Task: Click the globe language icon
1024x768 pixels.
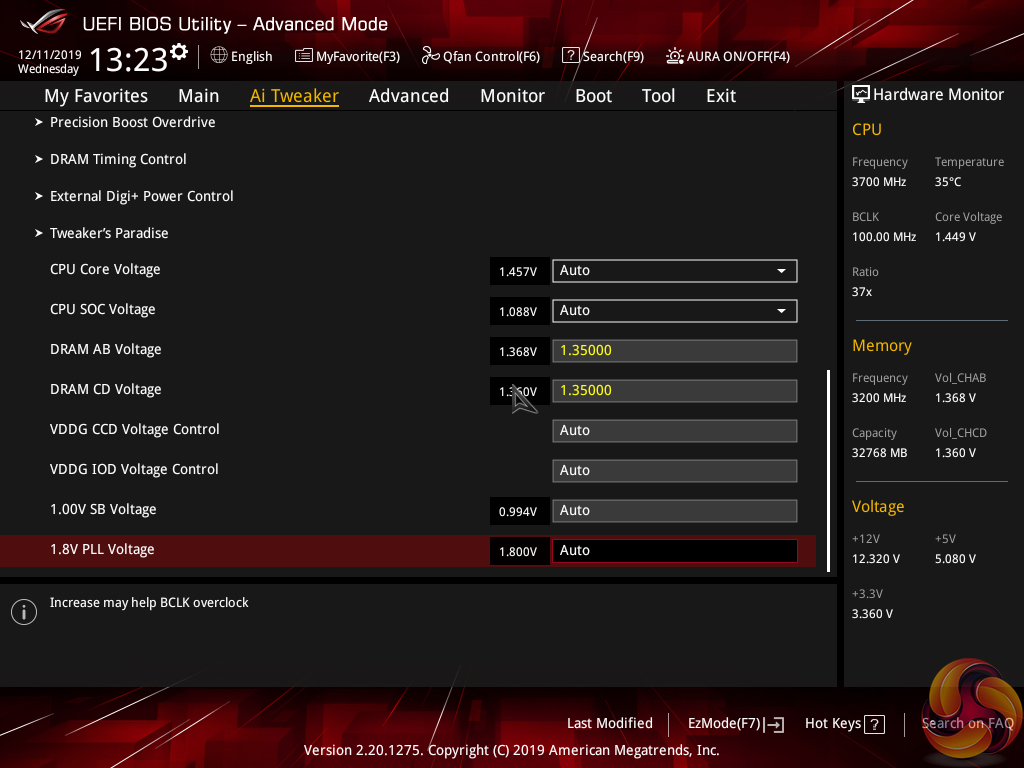Action: tap(219, 56)
